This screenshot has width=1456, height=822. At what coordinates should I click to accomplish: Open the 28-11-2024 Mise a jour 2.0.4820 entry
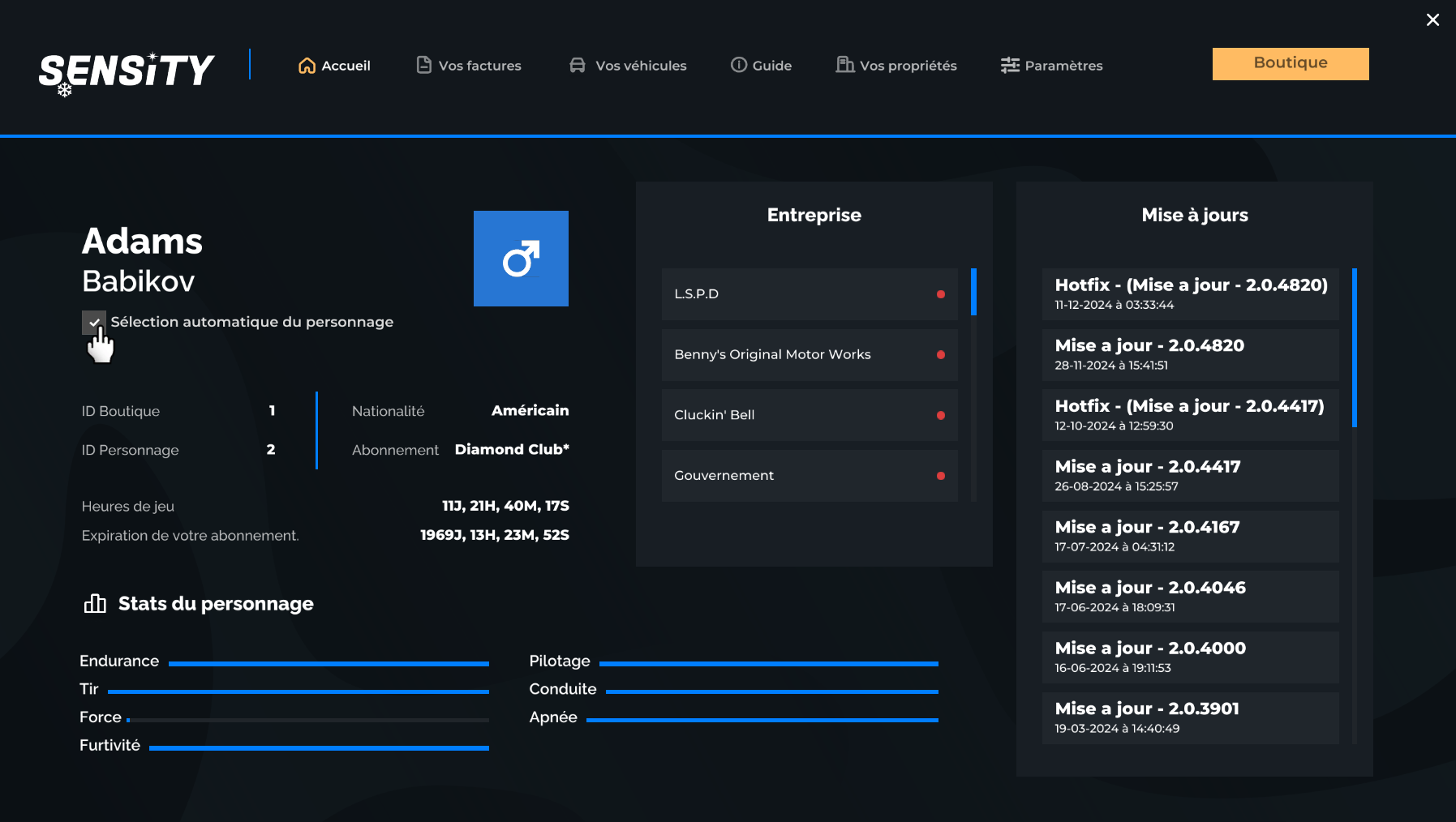pos(1191,355)
